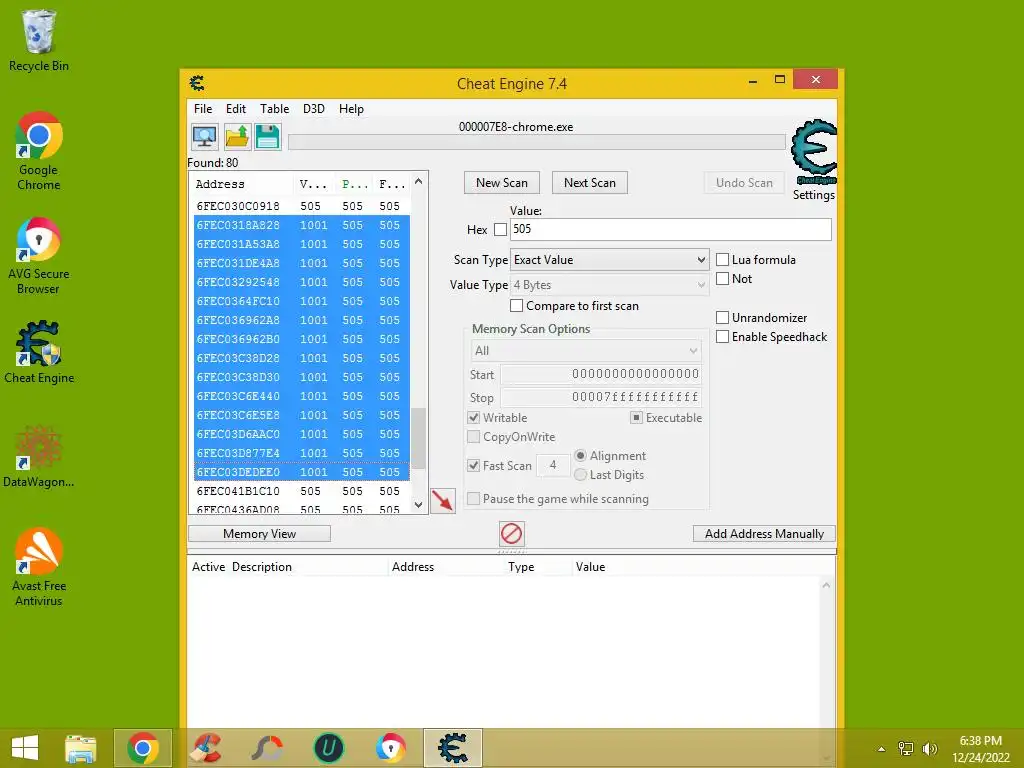
Task: Select address row 6FEC041B1C10
Action: tap(302, 490)
